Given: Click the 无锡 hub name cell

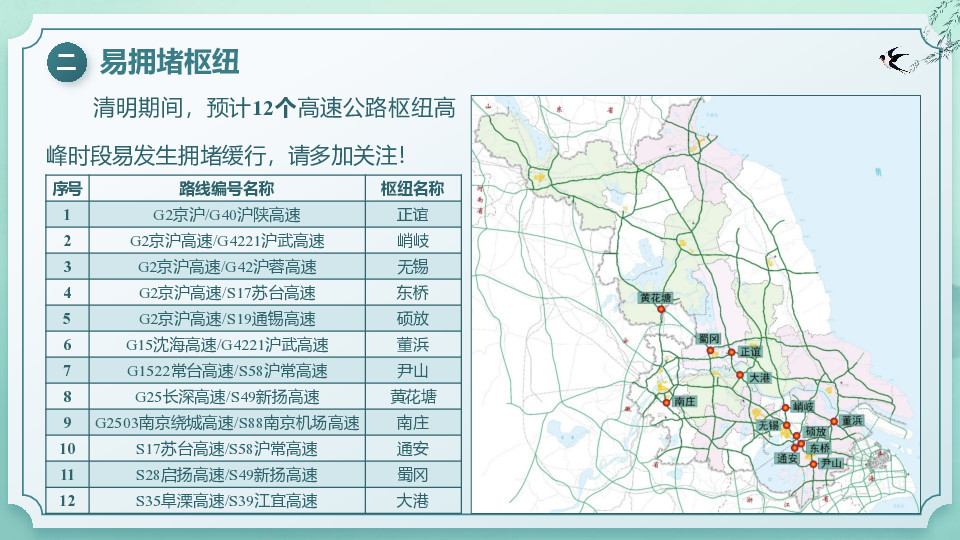Looking at the screenshot, I should tap(413, 267).
